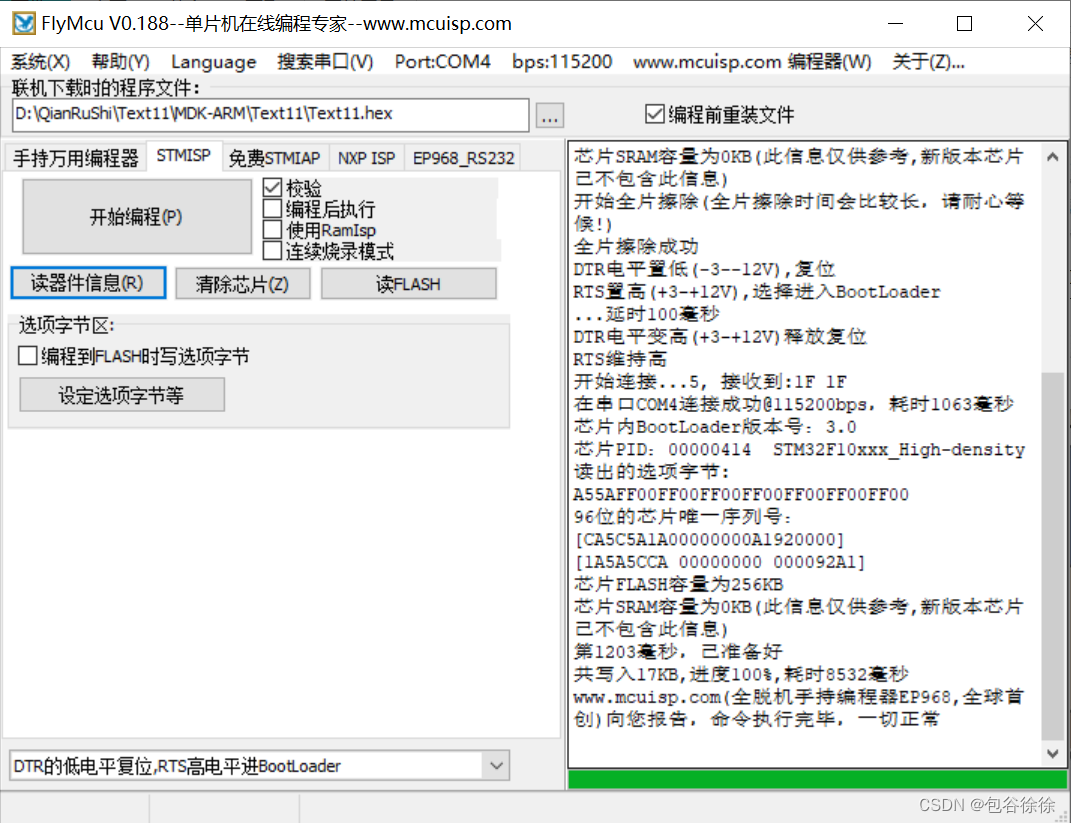Open the www.mcuisp.com 编程器(W) menu

tap(752, 62)
